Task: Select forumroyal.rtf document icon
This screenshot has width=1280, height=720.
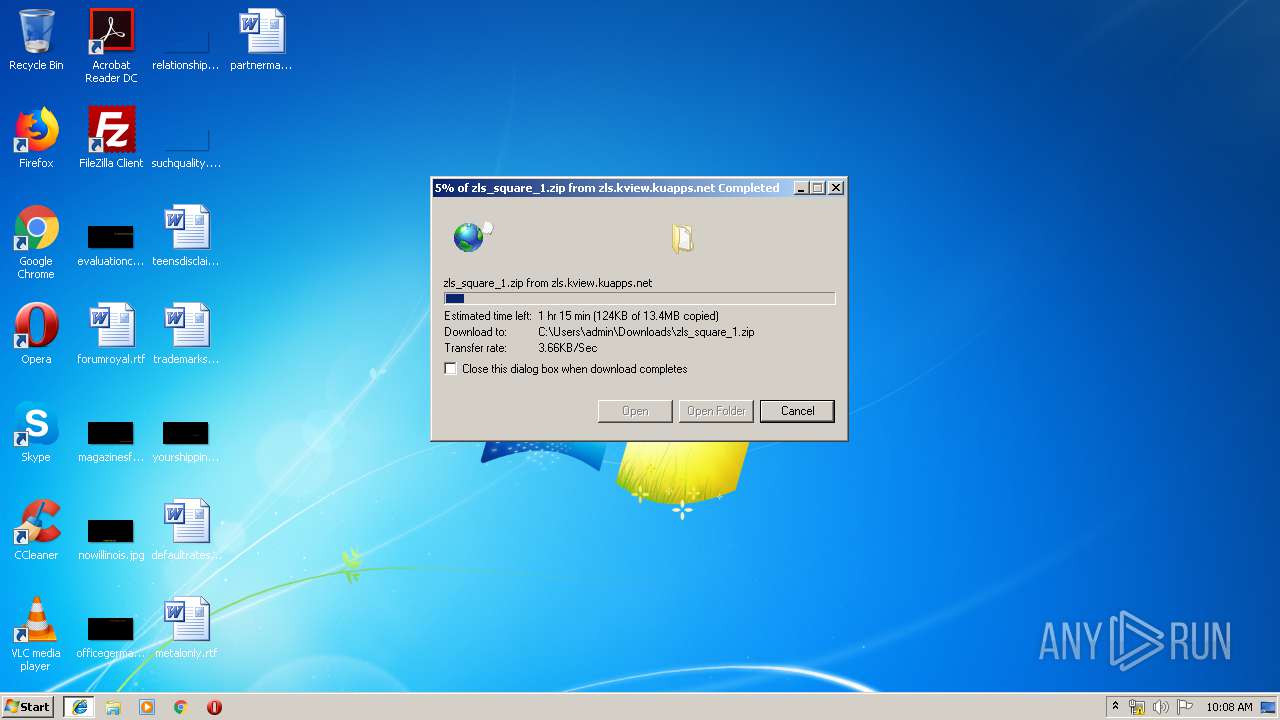Action: tap(111, 334)
